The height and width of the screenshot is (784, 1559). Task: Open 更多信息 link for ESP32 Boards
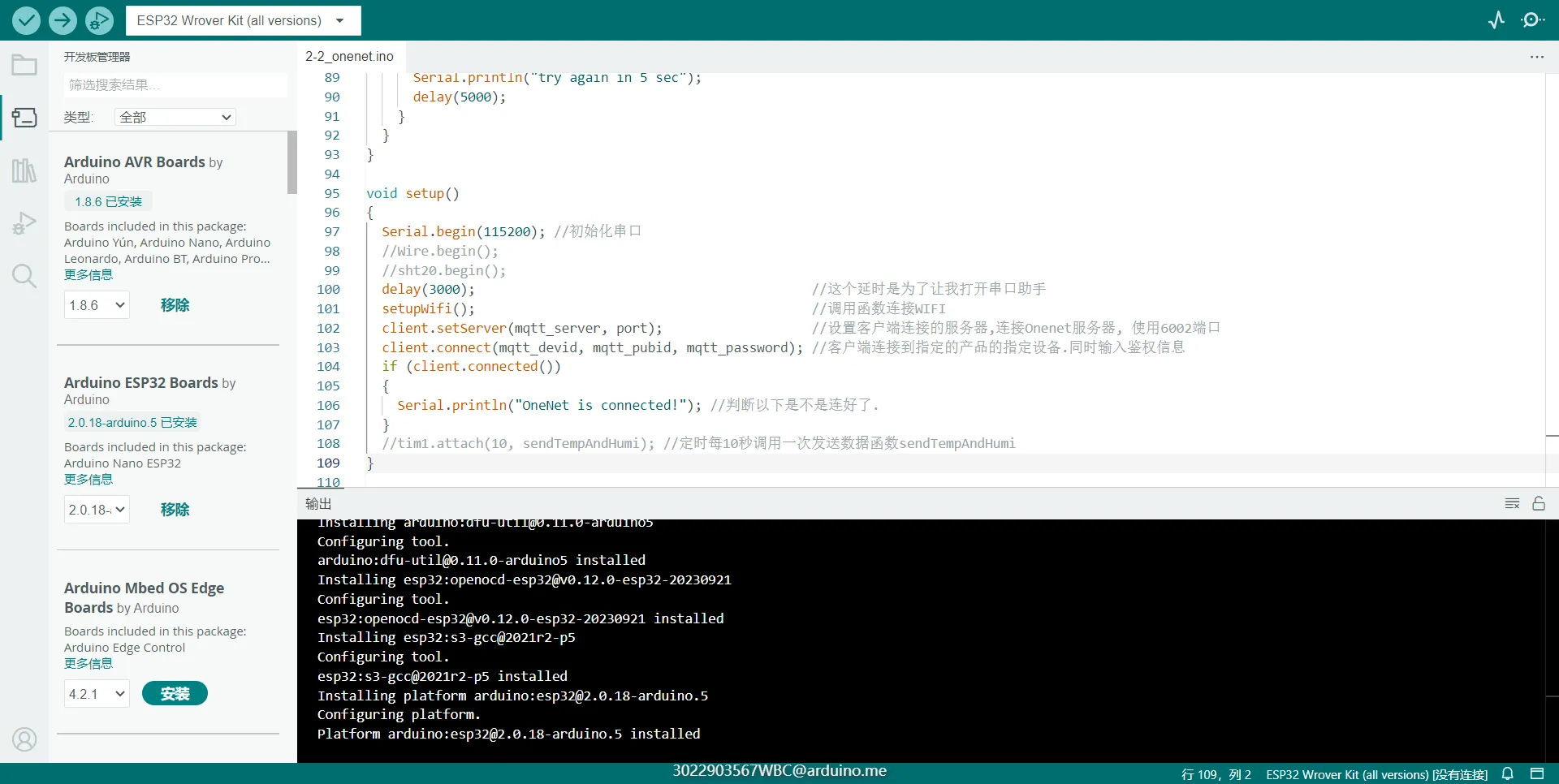[x=89, y=479]
